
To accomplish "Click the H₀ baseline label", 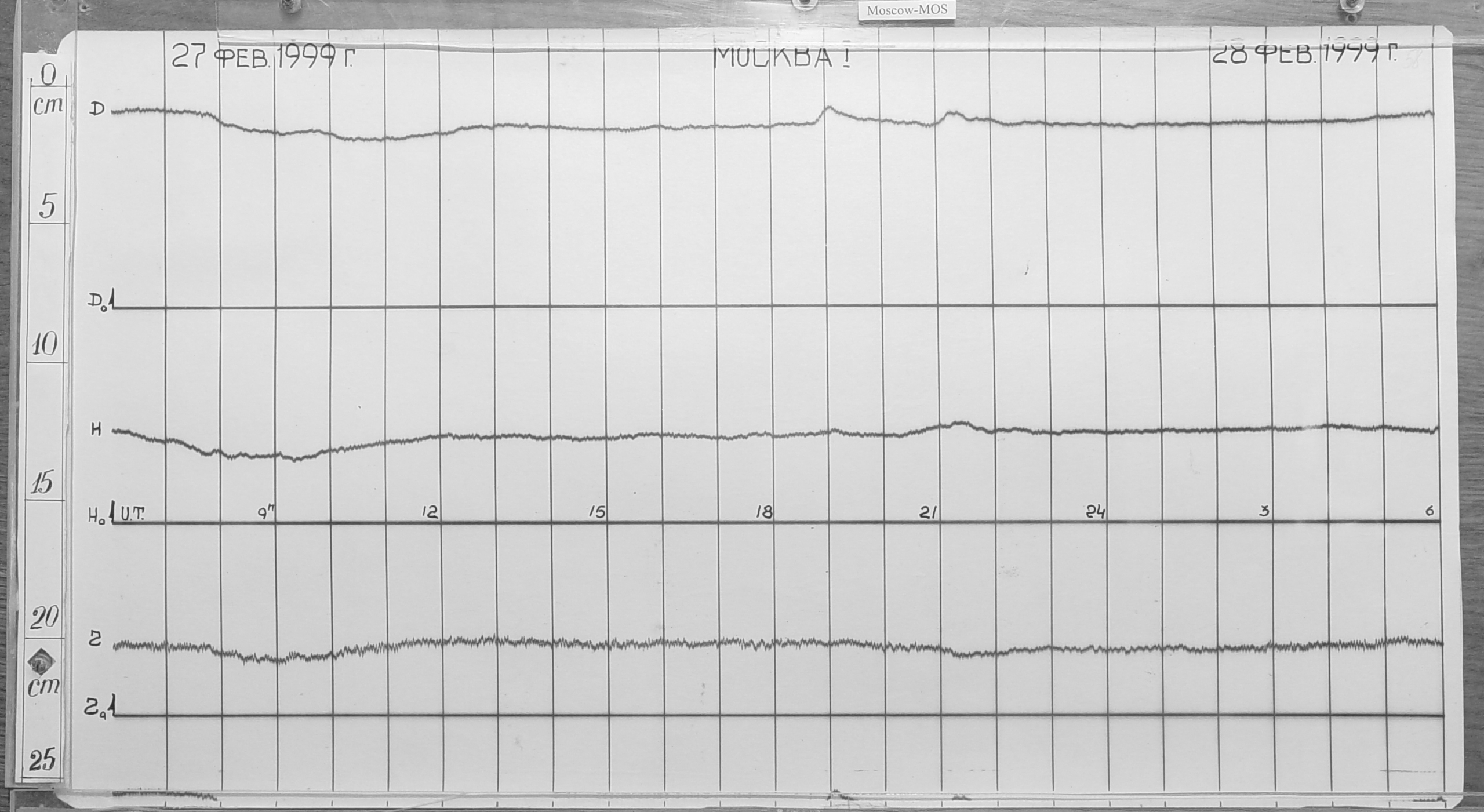I will (x=96, y=518).
